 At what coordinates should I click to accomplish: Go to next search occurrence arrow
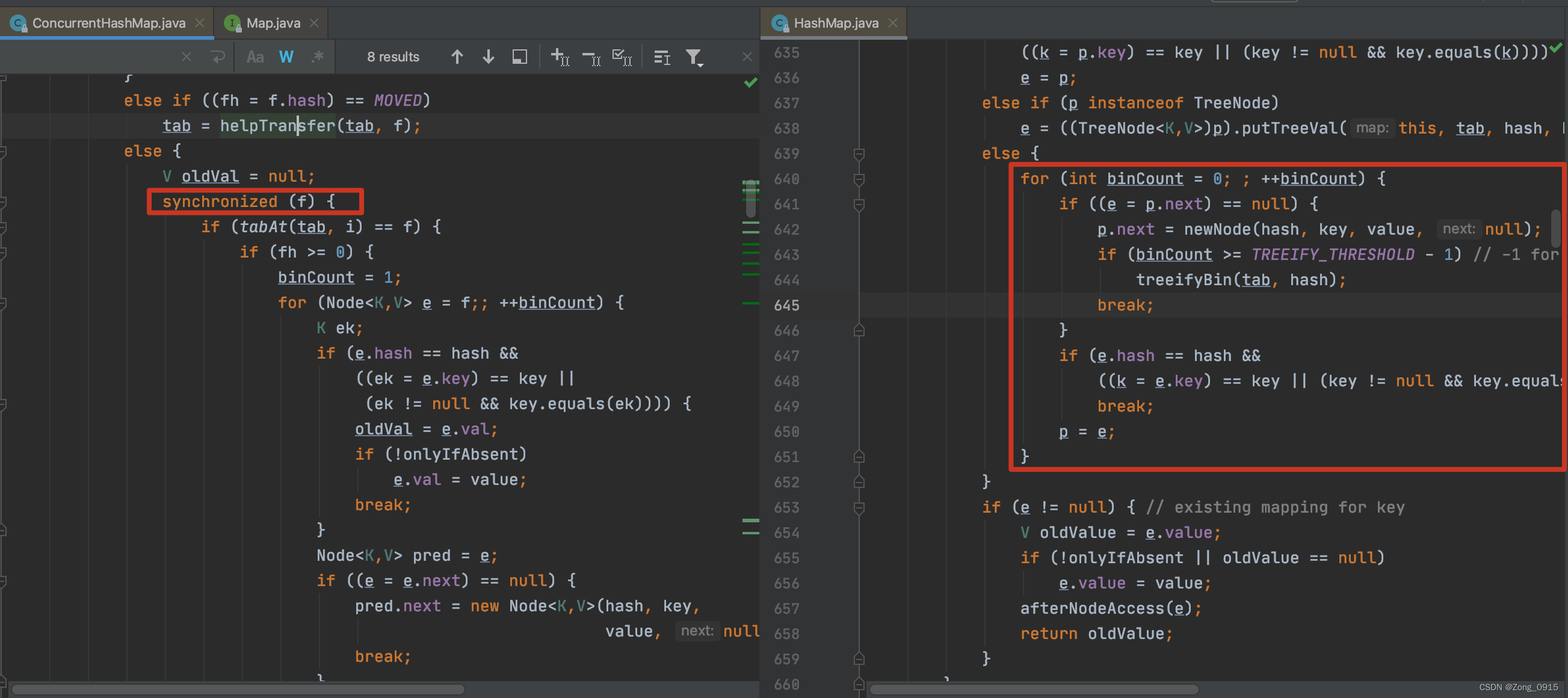[x=488, y=57]
